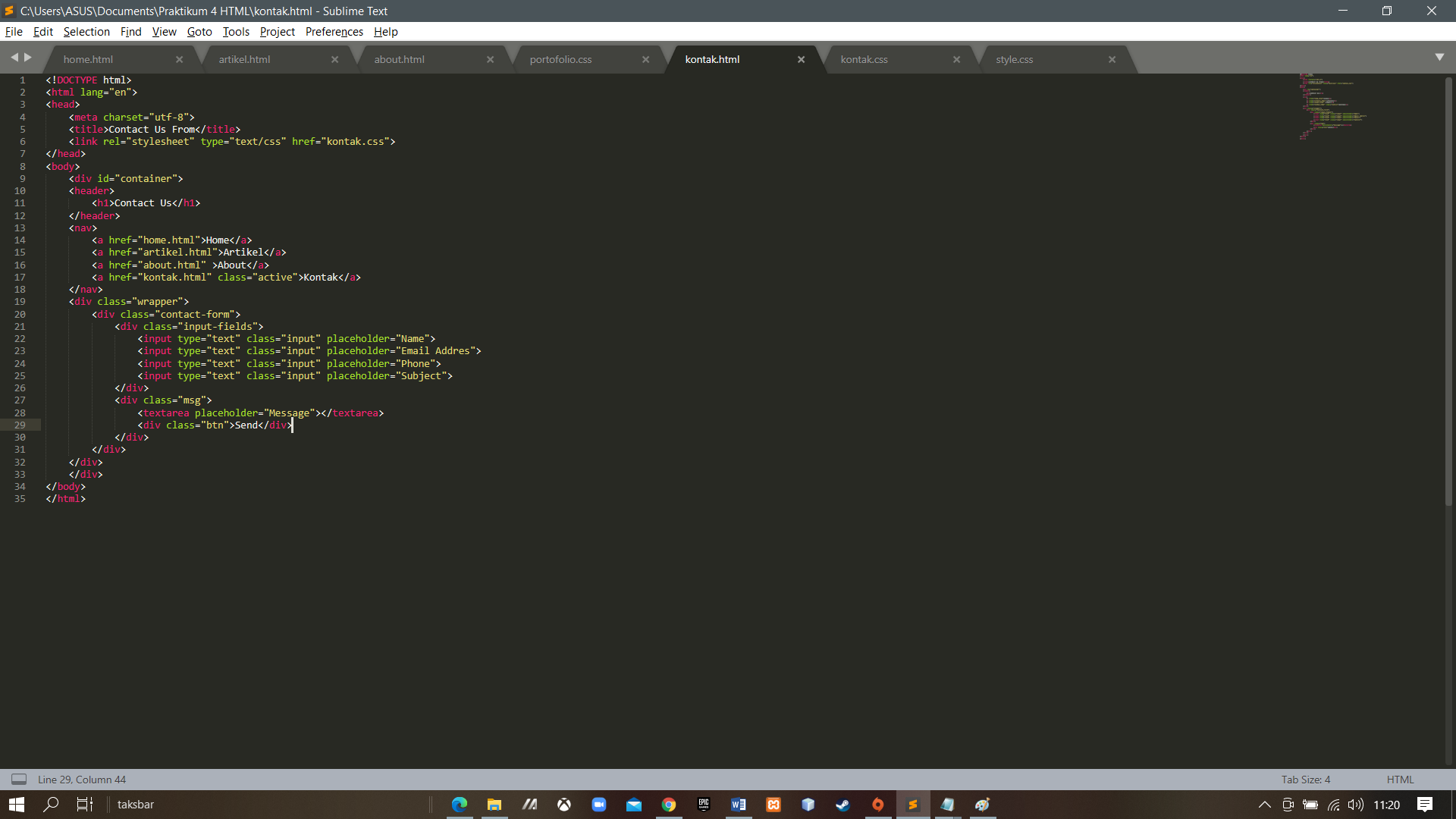
Task: Launch Microsoft Word from the taskbar
Action: click(x=739, y=805)
